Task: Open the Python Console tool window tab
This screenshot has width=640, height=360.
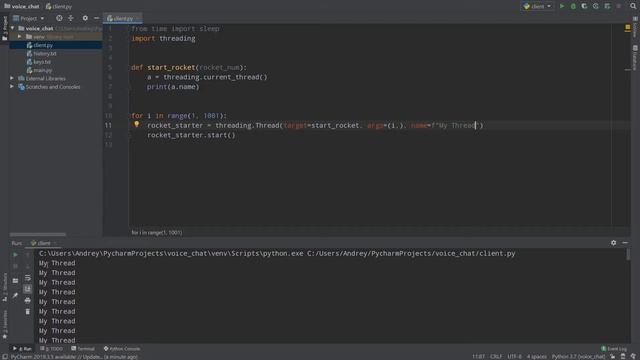Action: (x=122, y=349)
